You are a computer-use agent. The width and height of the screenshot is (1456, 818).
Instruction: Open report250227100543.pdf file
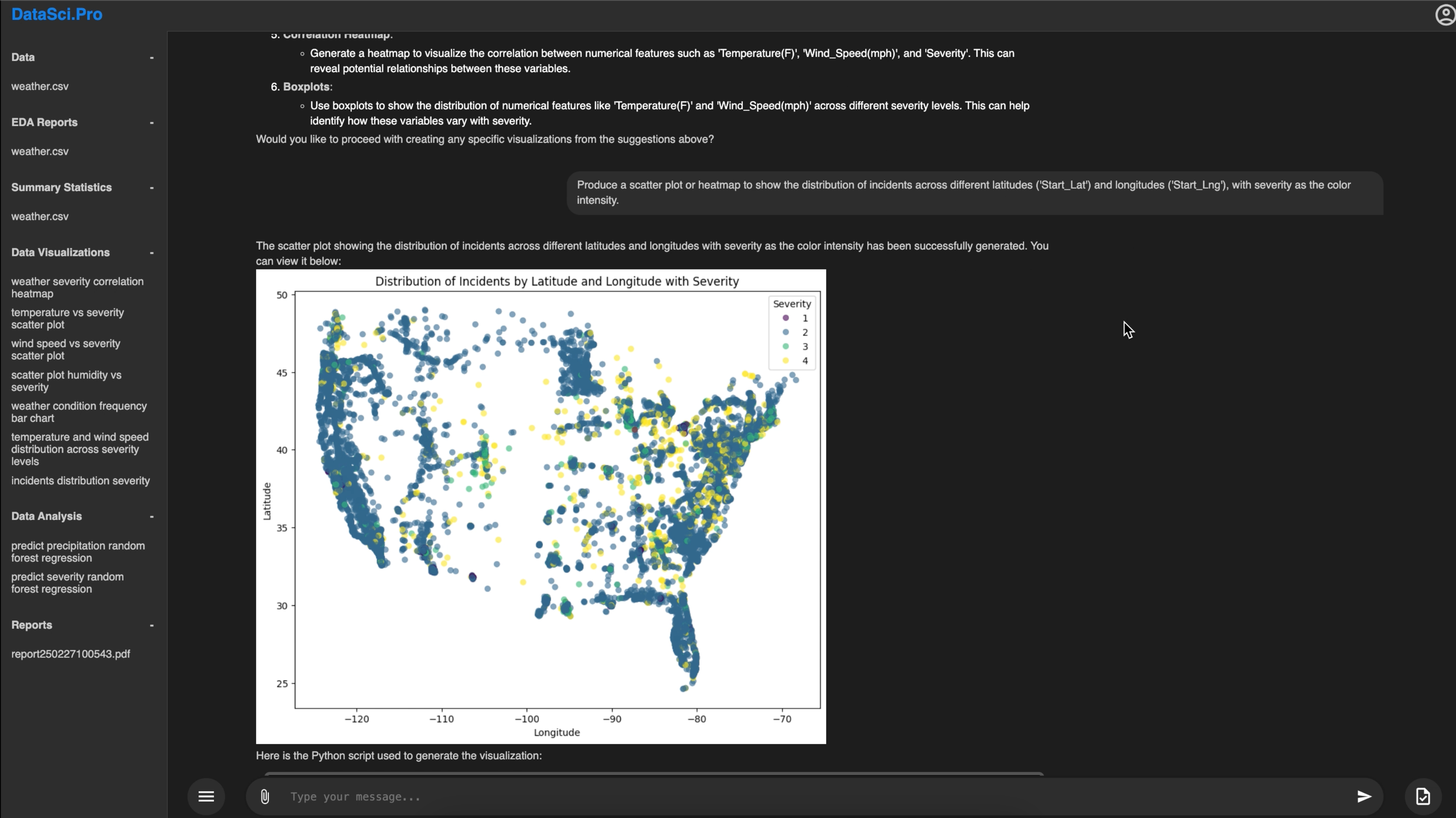pos(71,654)
